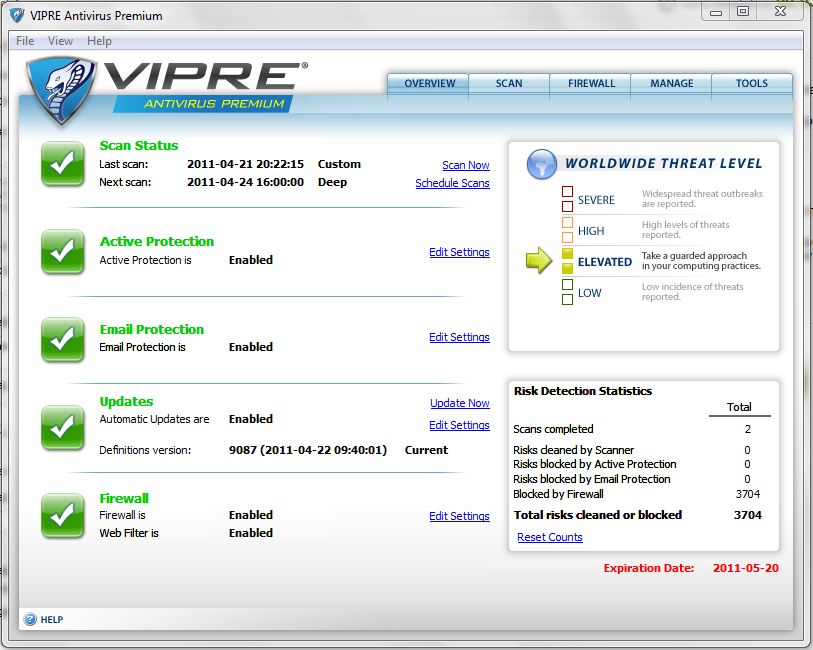Maximize the VIPRE window
813x650 pixels.
[743, 11]
